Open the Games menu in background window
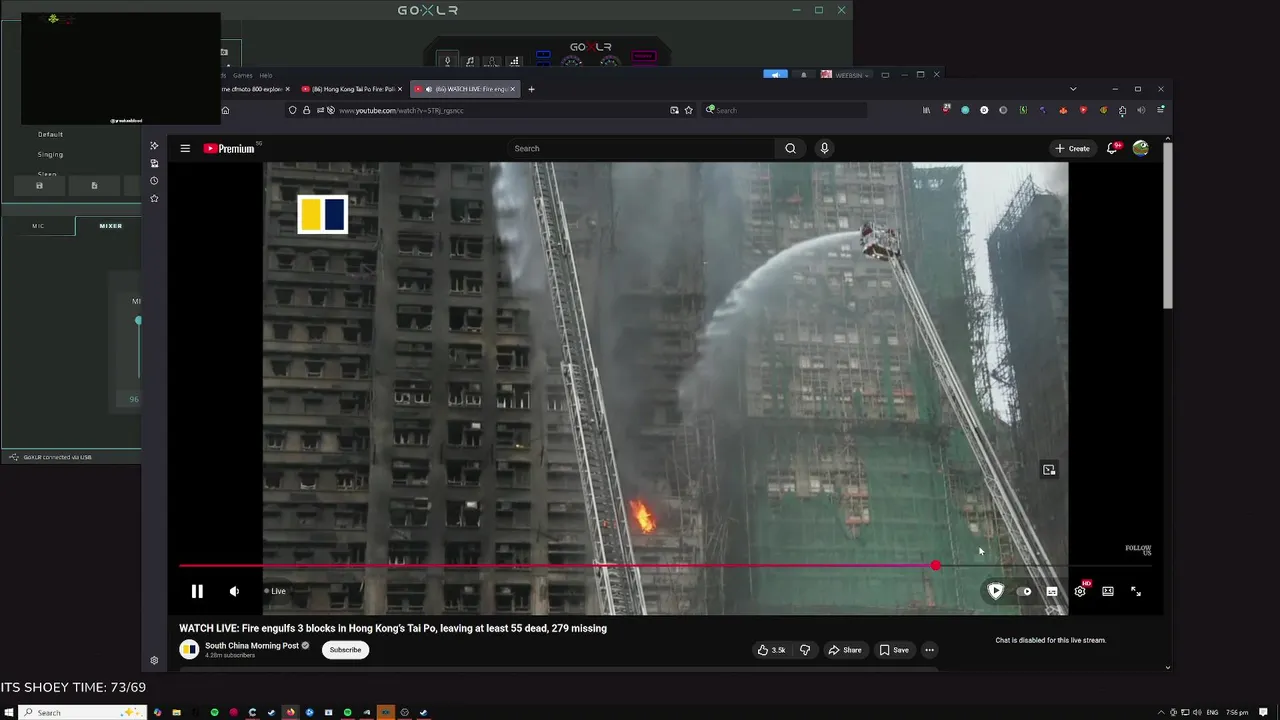 pyautogui.click(x=243, y=75)
